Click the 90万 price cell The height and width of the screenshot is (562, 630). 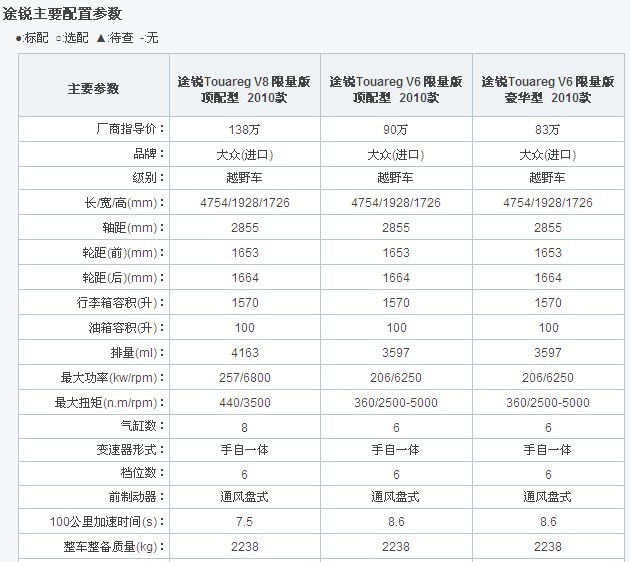[396, 130]
